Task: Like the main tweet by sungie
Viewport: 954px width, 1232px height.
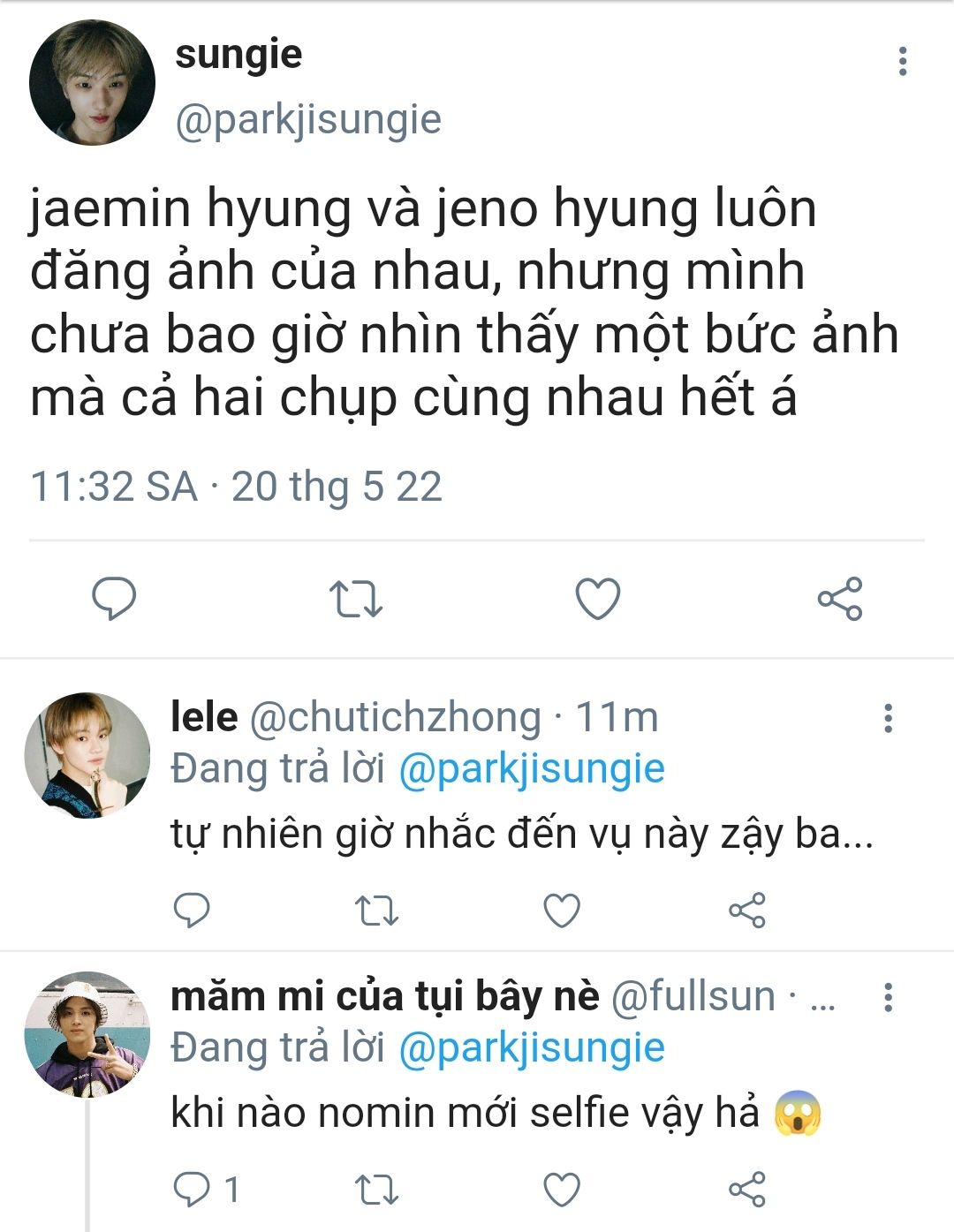Action: click(x=598, y=599)
